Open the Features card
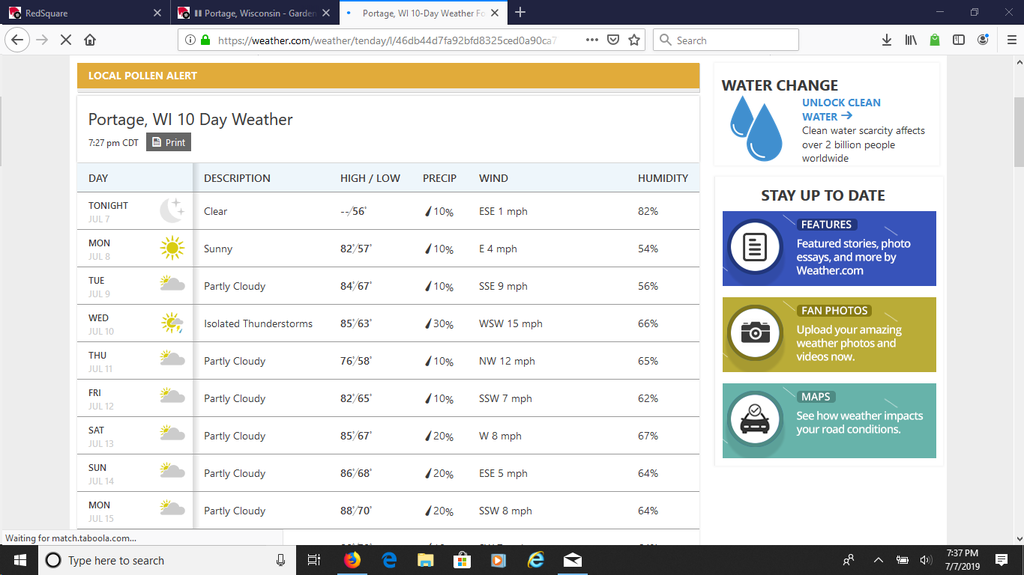This screenshot has width=1024, height=575. (x=829, y=248)
